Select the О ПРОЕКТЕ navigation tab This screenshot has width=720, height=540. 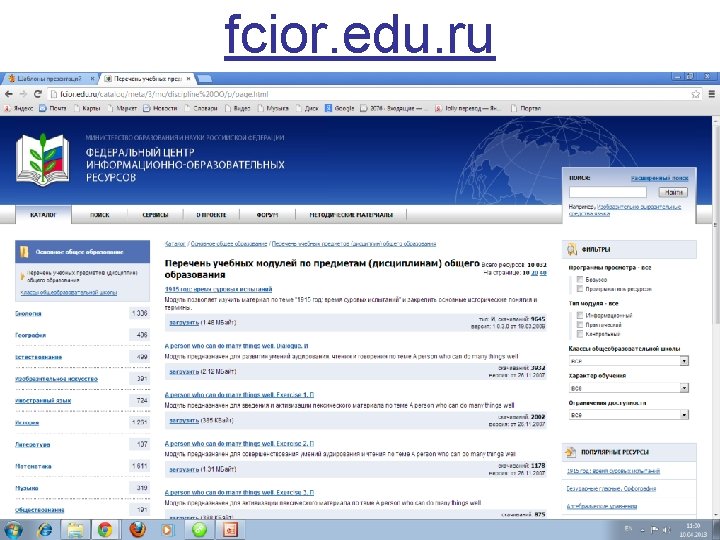[211, 214]
